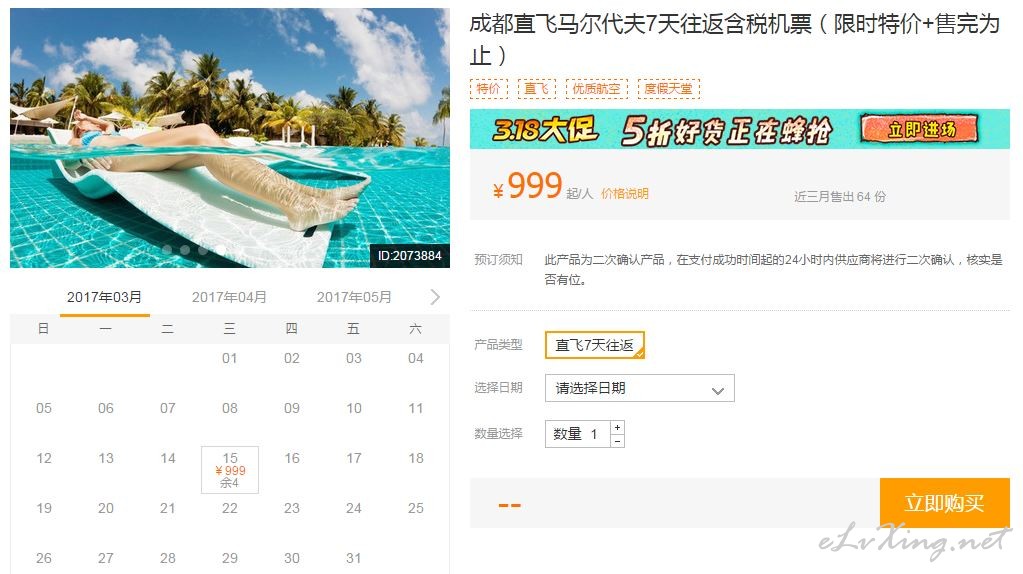Click the first image carousel dot
This screenshot has height=574, width=1023.
tap(167, 250)
